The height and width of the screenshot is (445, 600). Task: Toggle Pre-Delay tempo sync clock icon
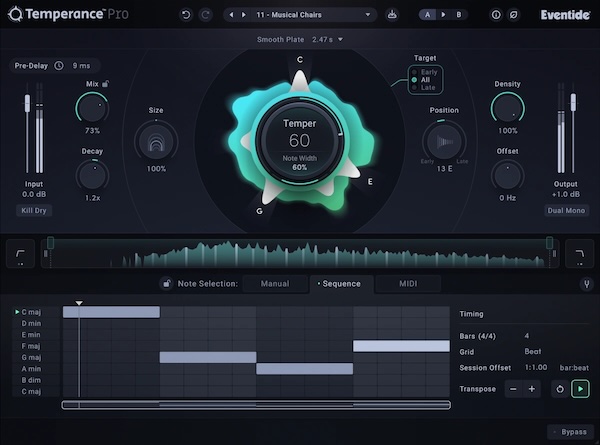[x=59, y=66]
